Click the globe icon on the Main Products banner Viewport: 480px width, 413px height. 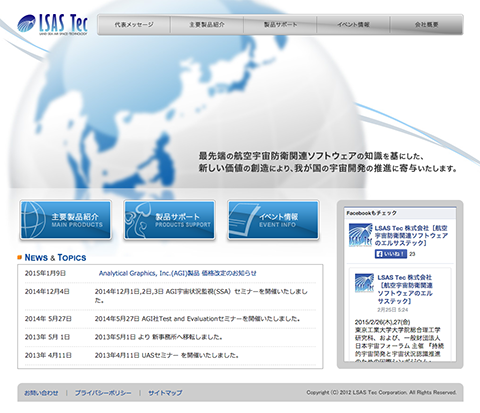coord(33,219)
